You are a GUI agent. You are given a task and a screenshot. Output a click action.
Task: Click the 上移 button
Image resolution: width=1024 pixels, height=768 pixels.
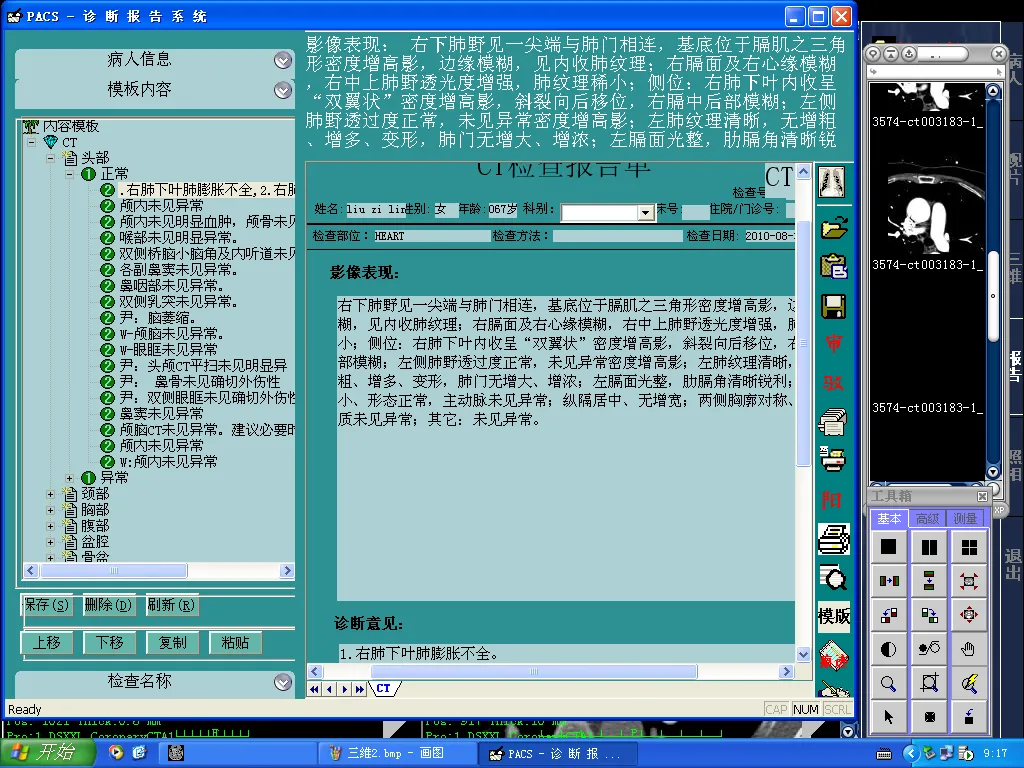pyautogui.click(x=46, y=643)
